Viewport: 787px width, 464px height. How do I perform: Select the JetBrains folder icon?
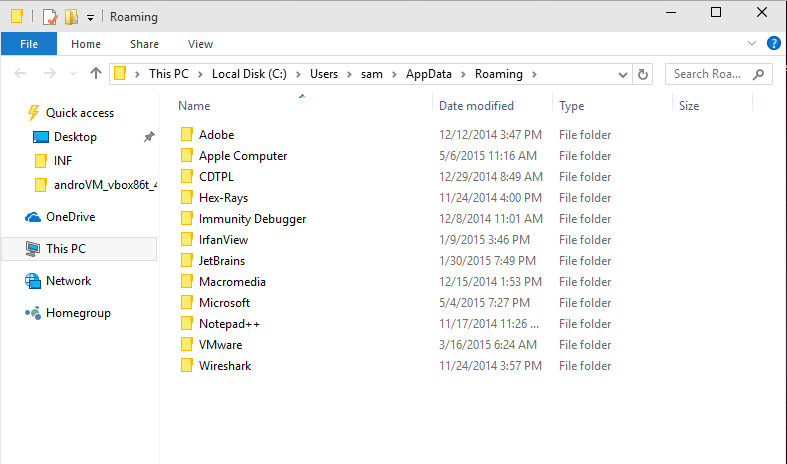(x=187, y=260)
